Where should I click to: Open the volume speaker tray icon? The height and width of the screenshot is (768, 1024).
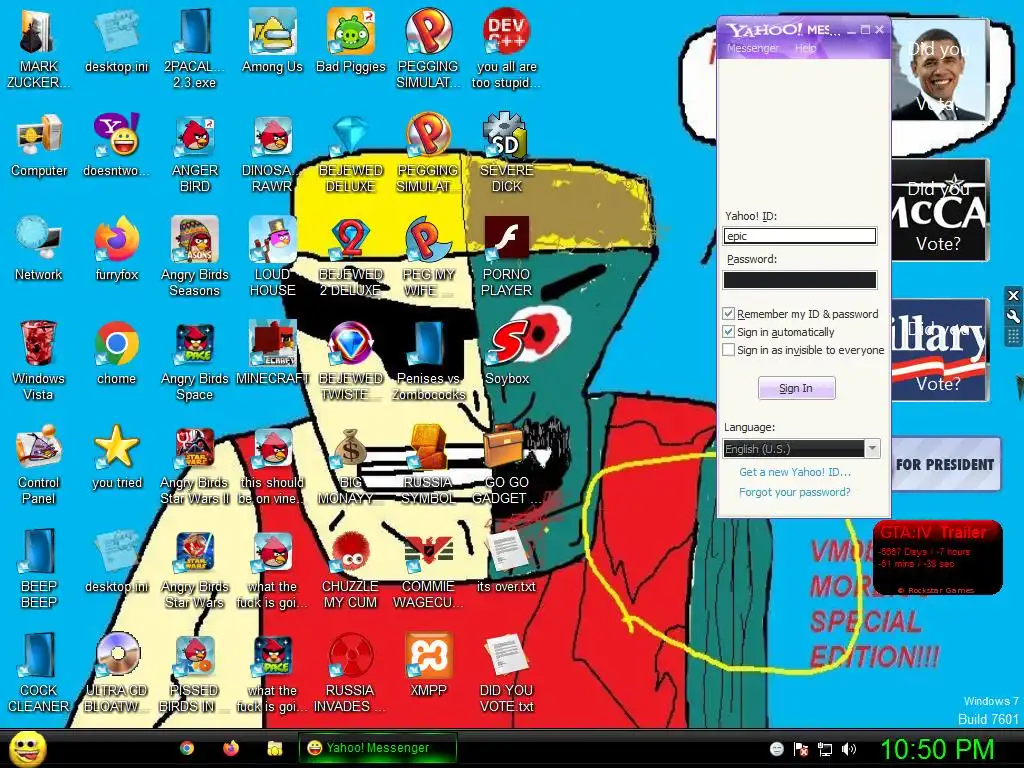[849, 749]
